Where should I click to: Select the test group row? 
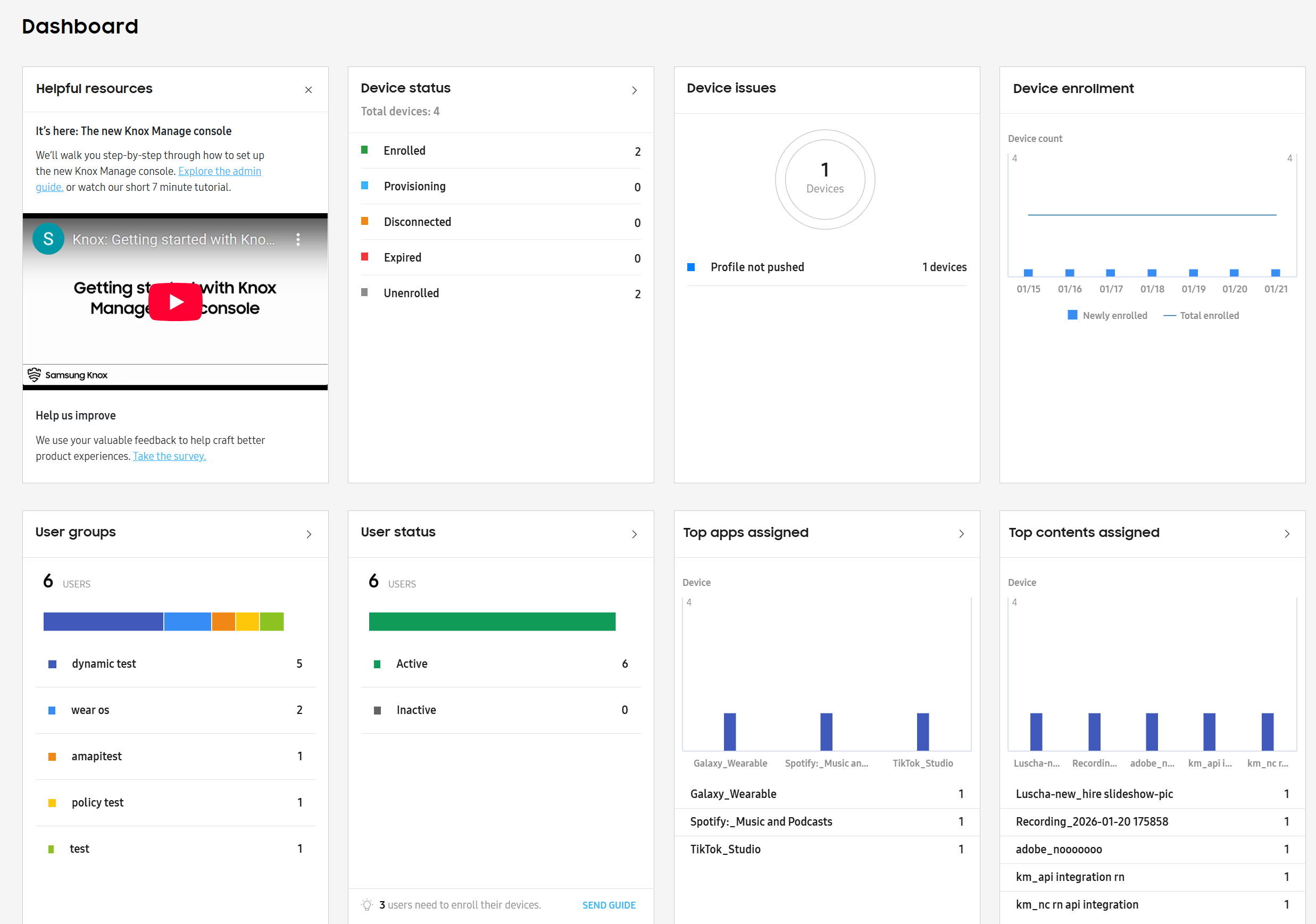(x=175, y=849)
